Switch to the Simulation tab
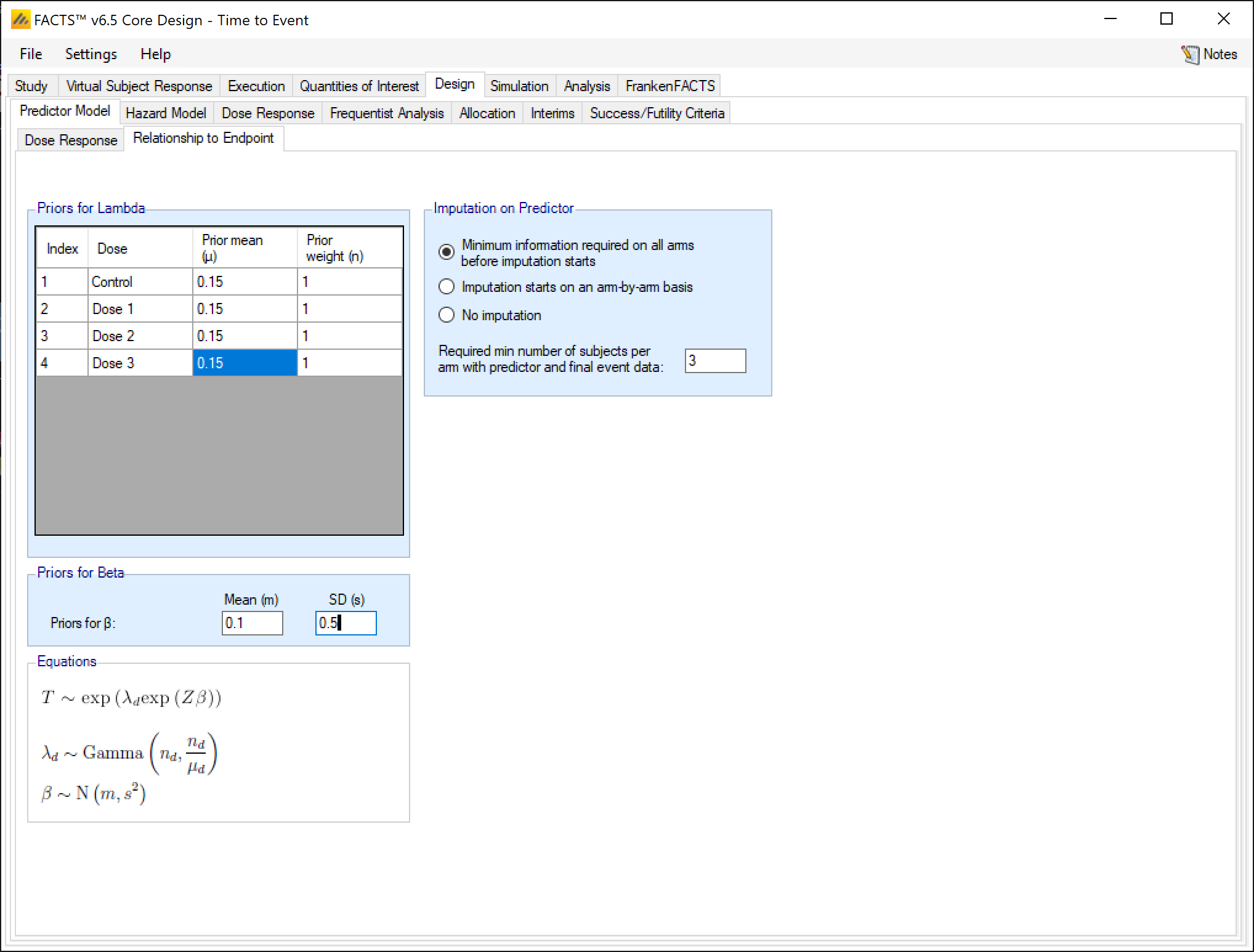1254x952 pixels. click(519, 86)
